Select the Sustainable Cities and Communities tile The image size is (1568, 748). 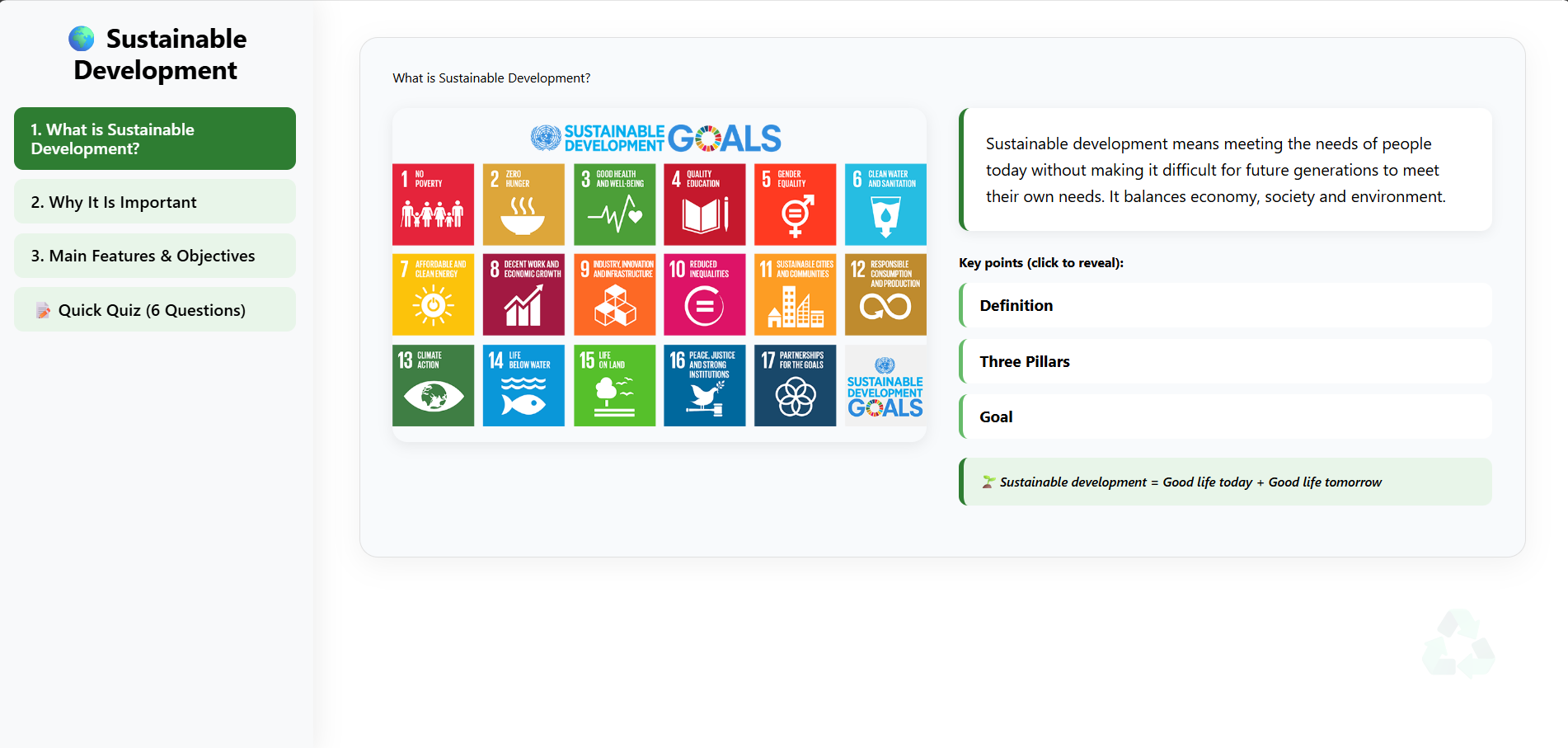796,294
